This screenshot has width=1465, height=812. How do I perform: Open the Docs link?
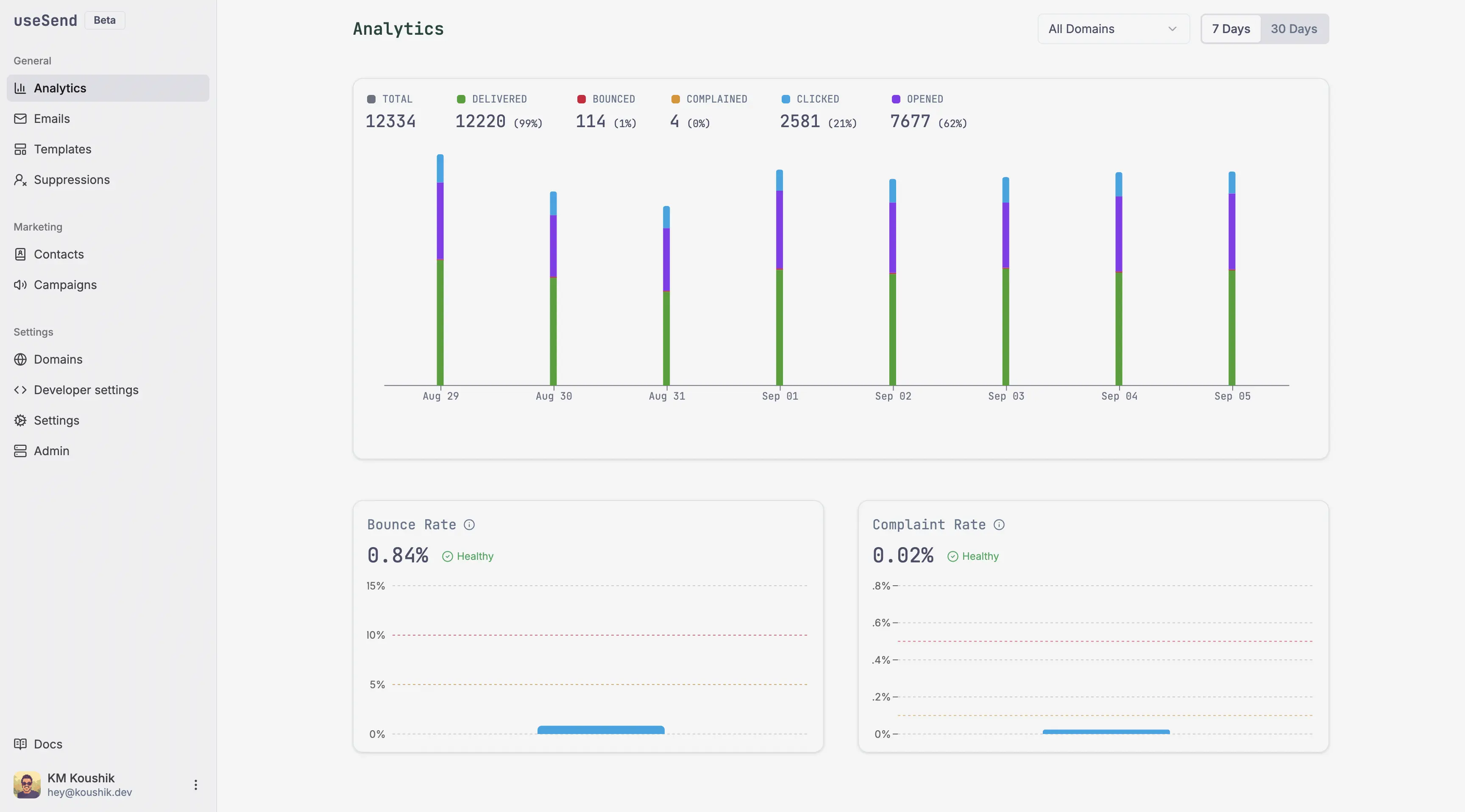48,744
